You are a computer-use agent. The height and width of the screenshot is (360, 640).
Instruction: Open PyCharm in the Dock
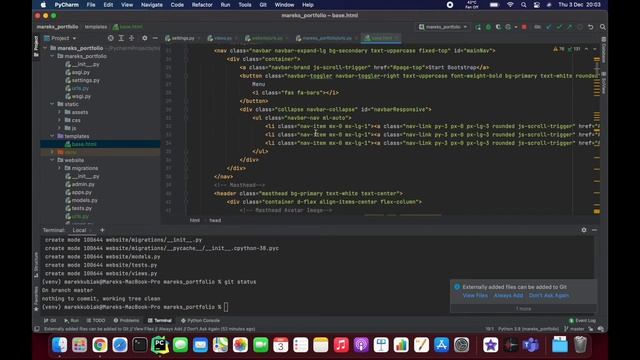(160, 345)
